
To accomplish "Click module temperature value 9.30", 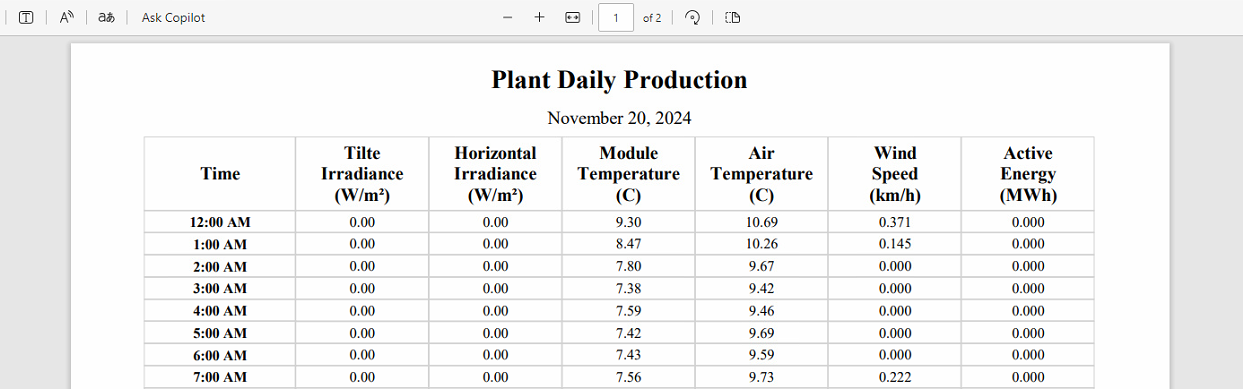I will click(x=628, y=222).
